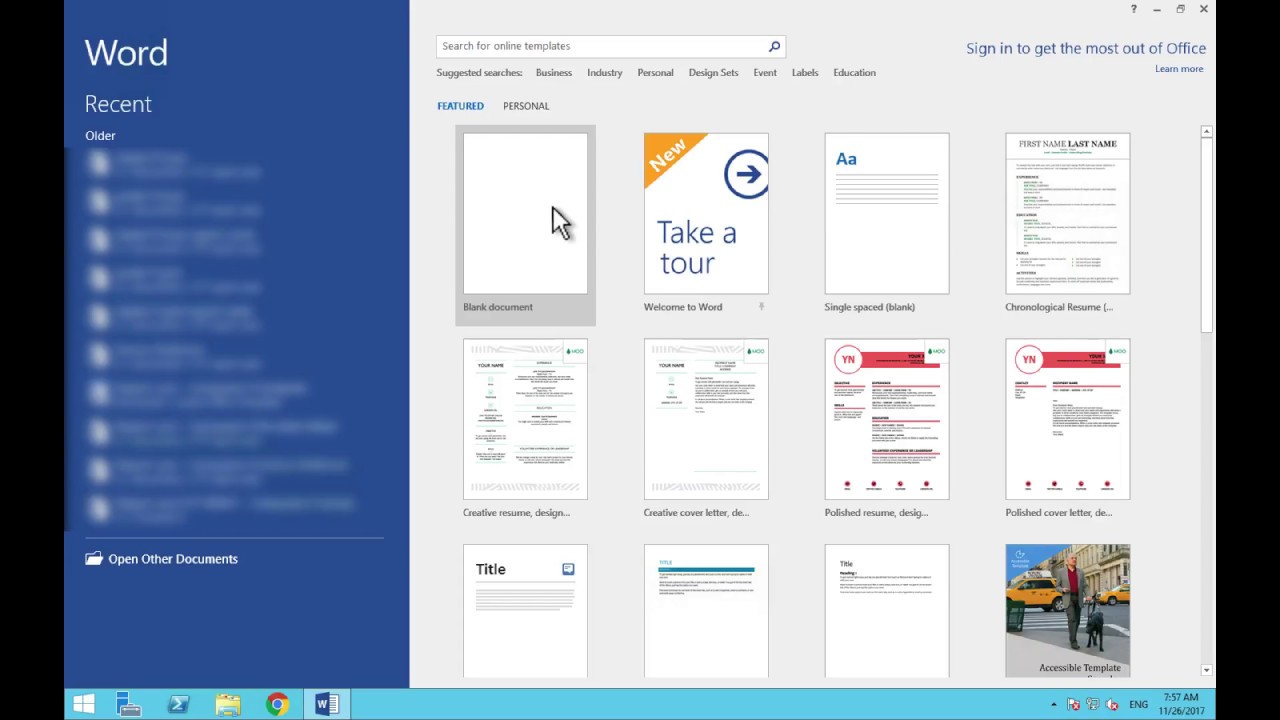1280x720 pixels.
Task: Create a Blank document
Action: [525, 224]
